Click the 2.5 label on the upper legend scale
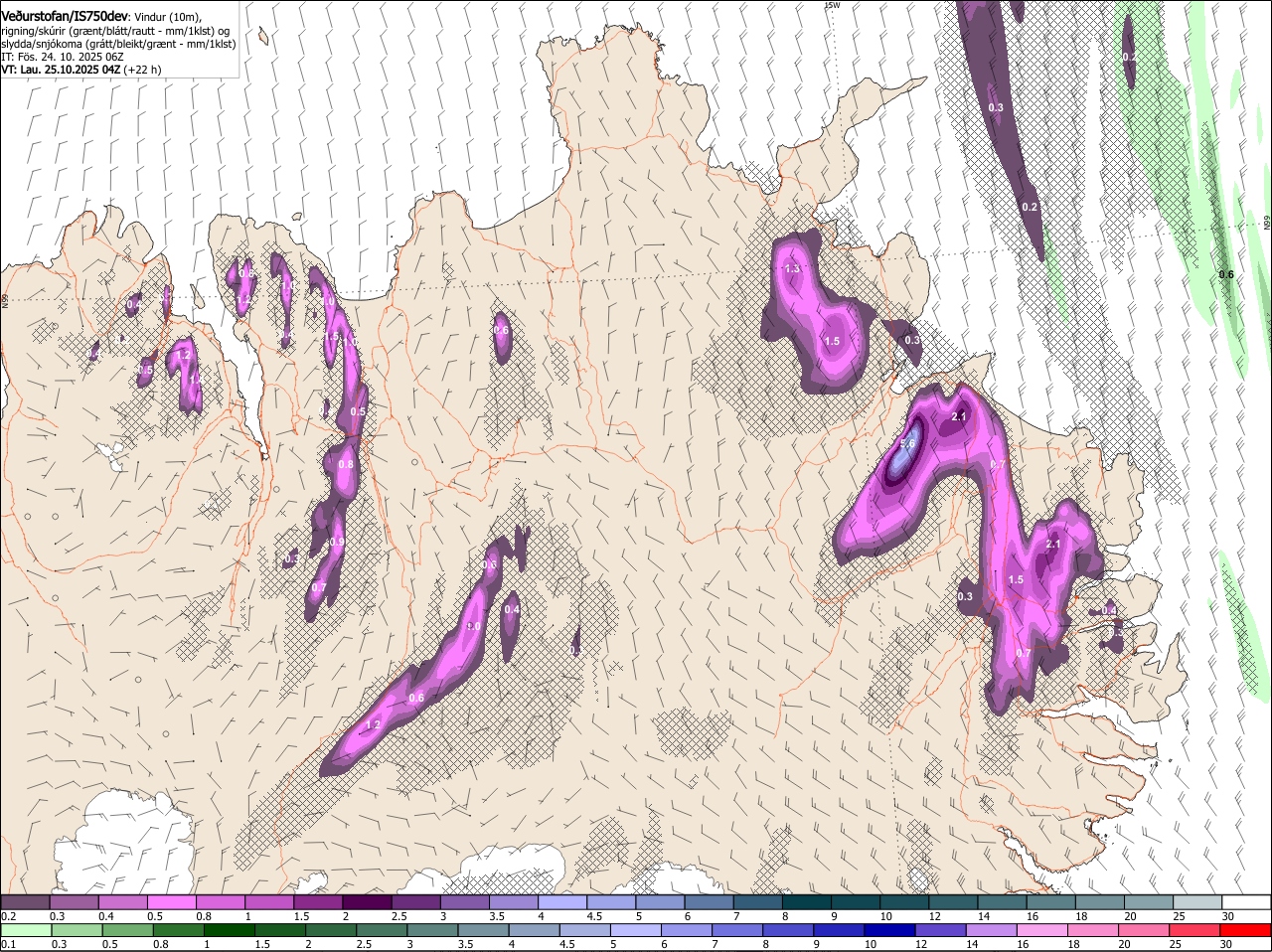 [398, 916]
